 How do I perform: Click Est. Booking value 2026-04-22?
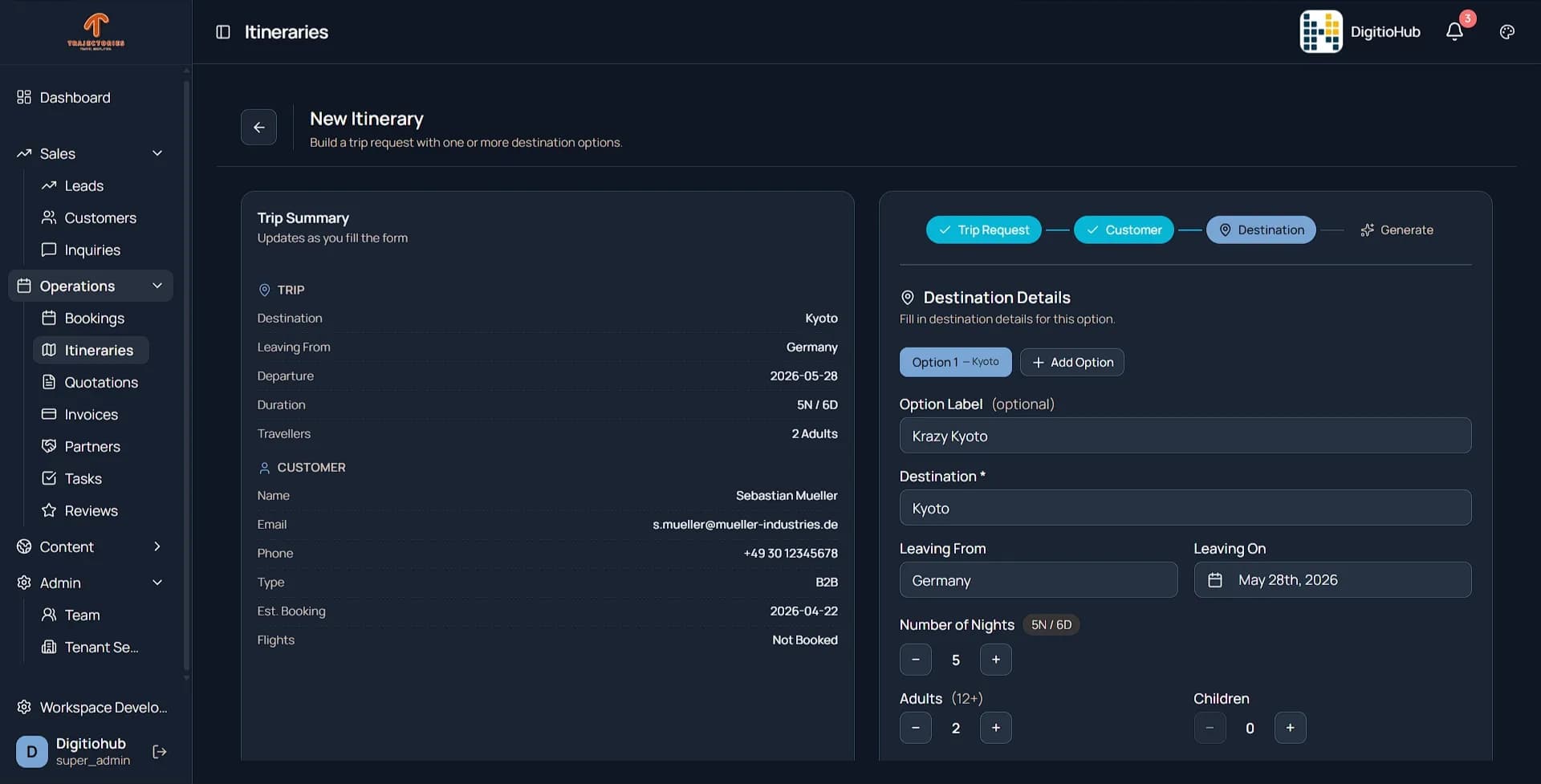coord(803,611)
